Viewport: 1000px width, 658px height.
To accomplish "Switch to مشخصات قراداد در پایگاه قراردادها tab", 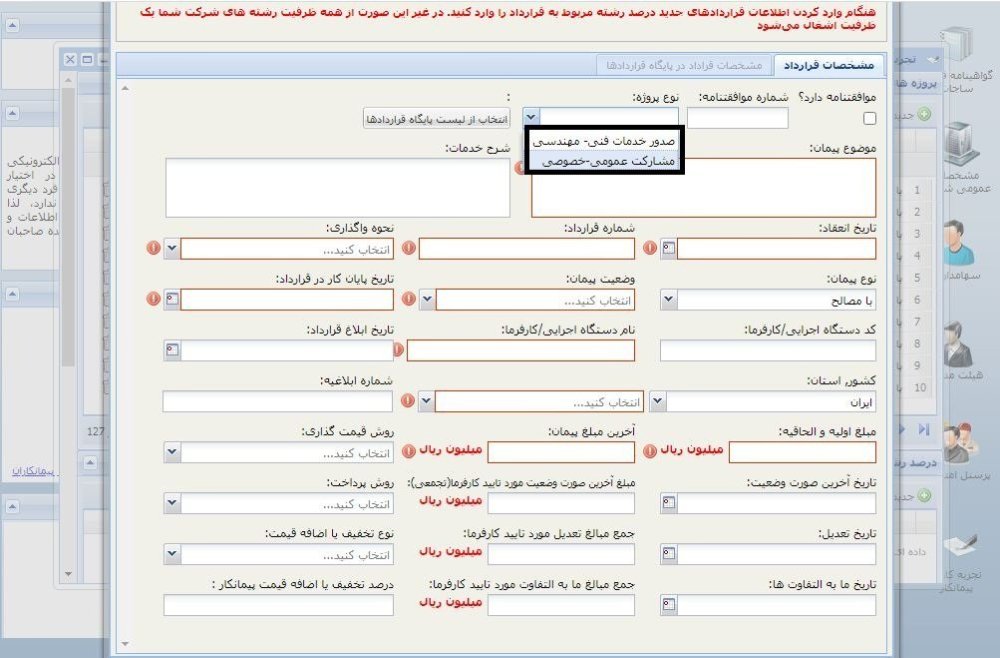I will [684, 65].
